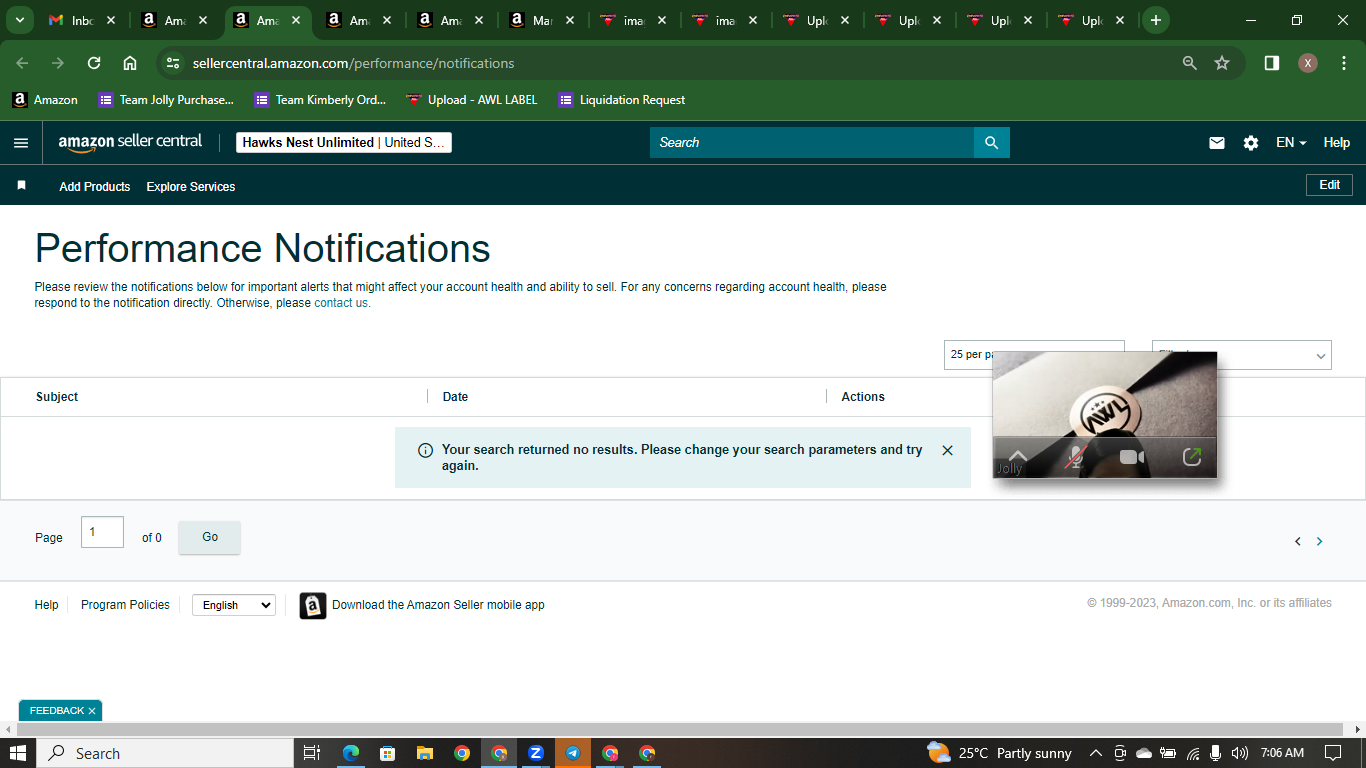Toggle the Zoom video camera
Image resolution: width=1366 pixels, height=768 pixels.
point(1132,457)
